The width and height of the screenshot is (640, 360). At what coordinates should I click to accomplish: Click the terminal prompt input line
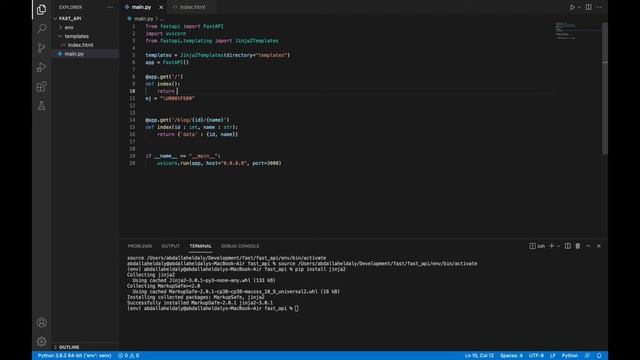click(213, 308)
